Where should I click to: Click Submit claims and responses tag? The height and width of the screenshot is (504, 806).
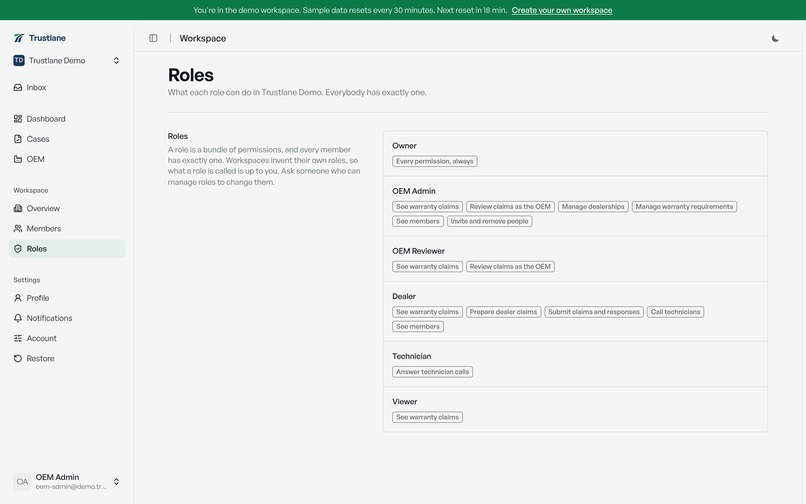coord(594,312)
